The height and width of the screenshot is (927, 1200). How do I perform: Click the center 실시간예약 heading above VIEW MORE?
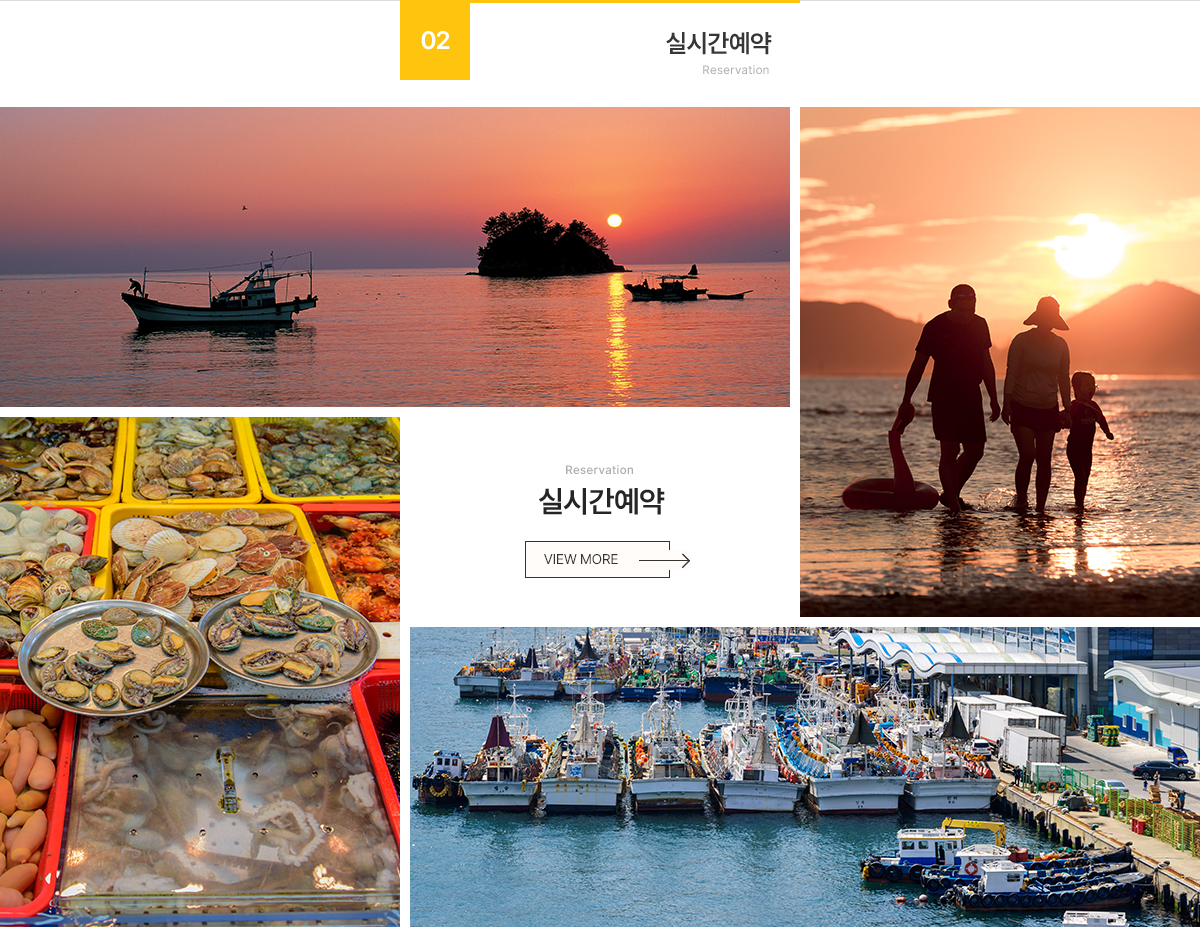coord(601,501)
